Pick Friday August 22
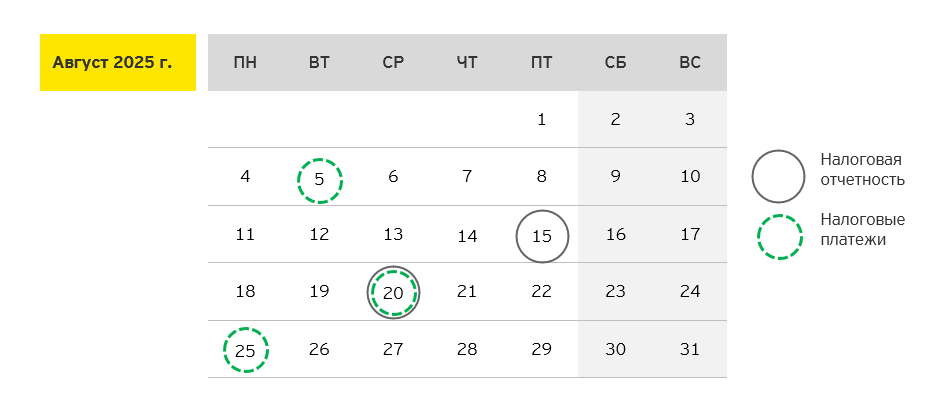936x420 pixels. point(542,292)
